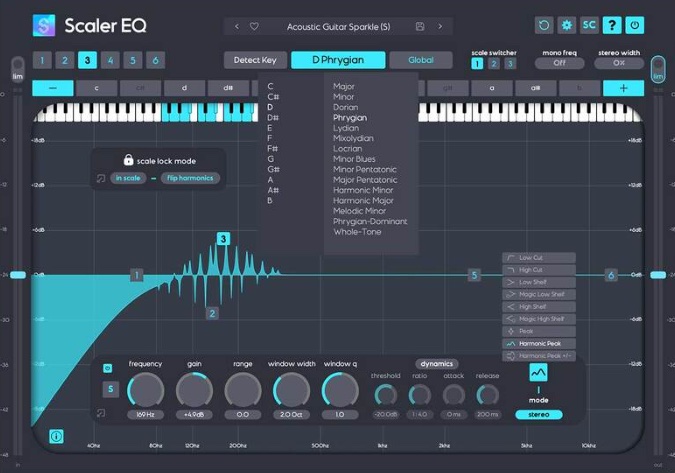This screenshot has height=473, width=675.
Task: Open the preset name Acoustic Guitar Sparkle menu
Action: point(338,27)
